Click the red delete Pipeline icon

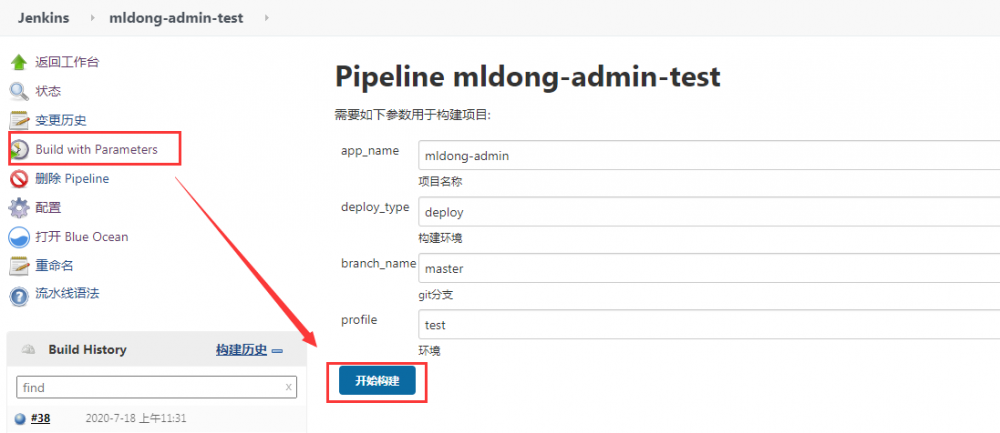19,179
